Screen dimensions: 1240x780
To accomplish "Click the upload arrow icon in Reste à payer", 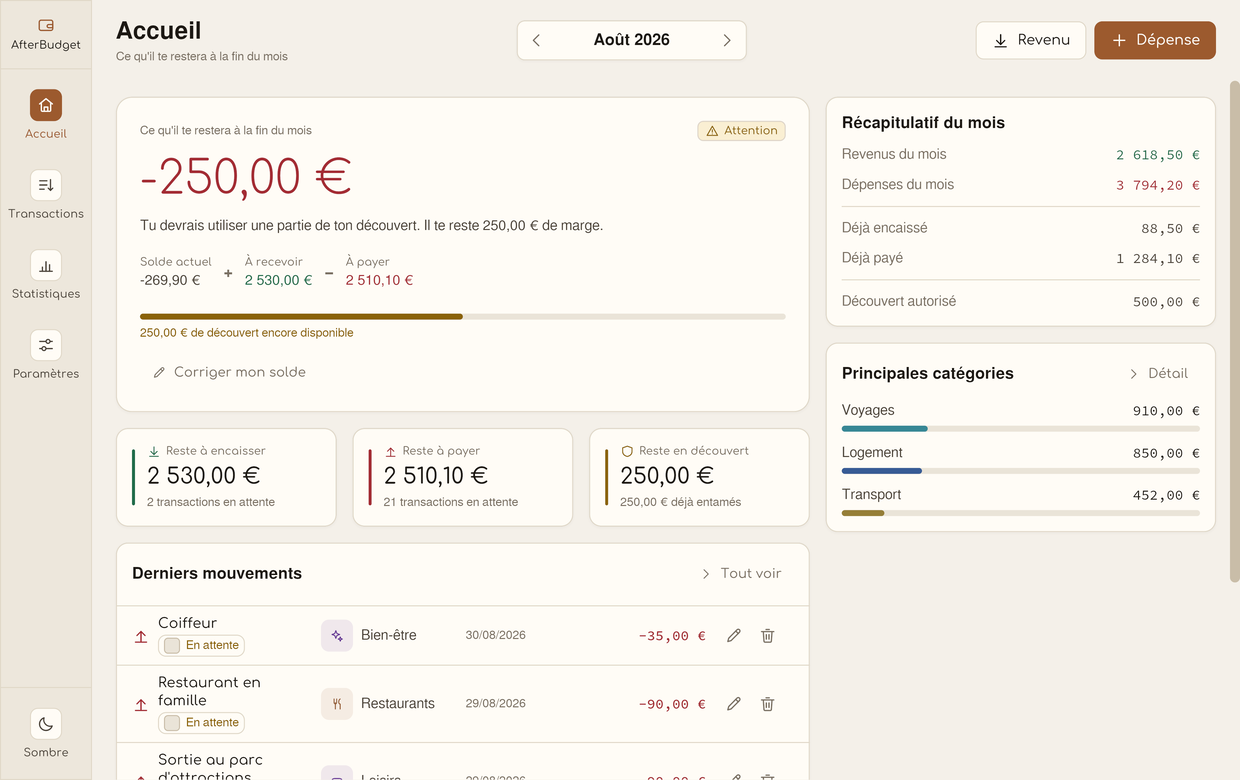I will pos(390,451).
